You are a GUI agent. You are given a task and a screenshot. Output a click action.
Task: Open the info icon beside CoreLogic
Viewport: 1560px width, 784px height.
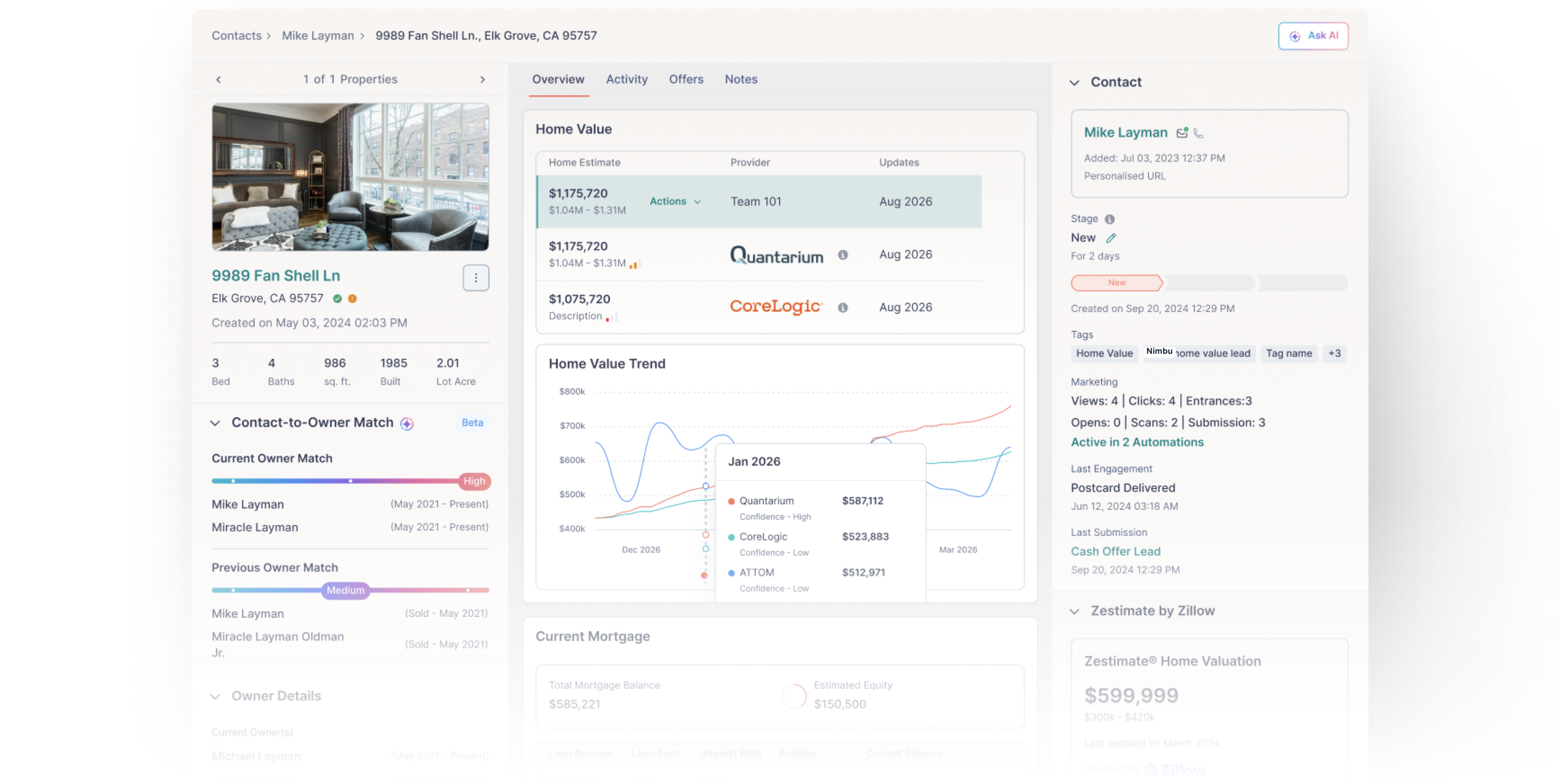pyautogui.click(x=843, y=307)
